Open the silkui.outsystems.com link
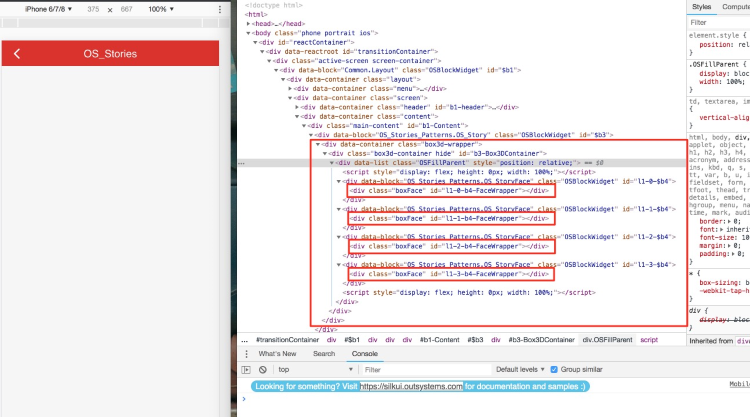750x417 pixels. click(x=412, y=386)
